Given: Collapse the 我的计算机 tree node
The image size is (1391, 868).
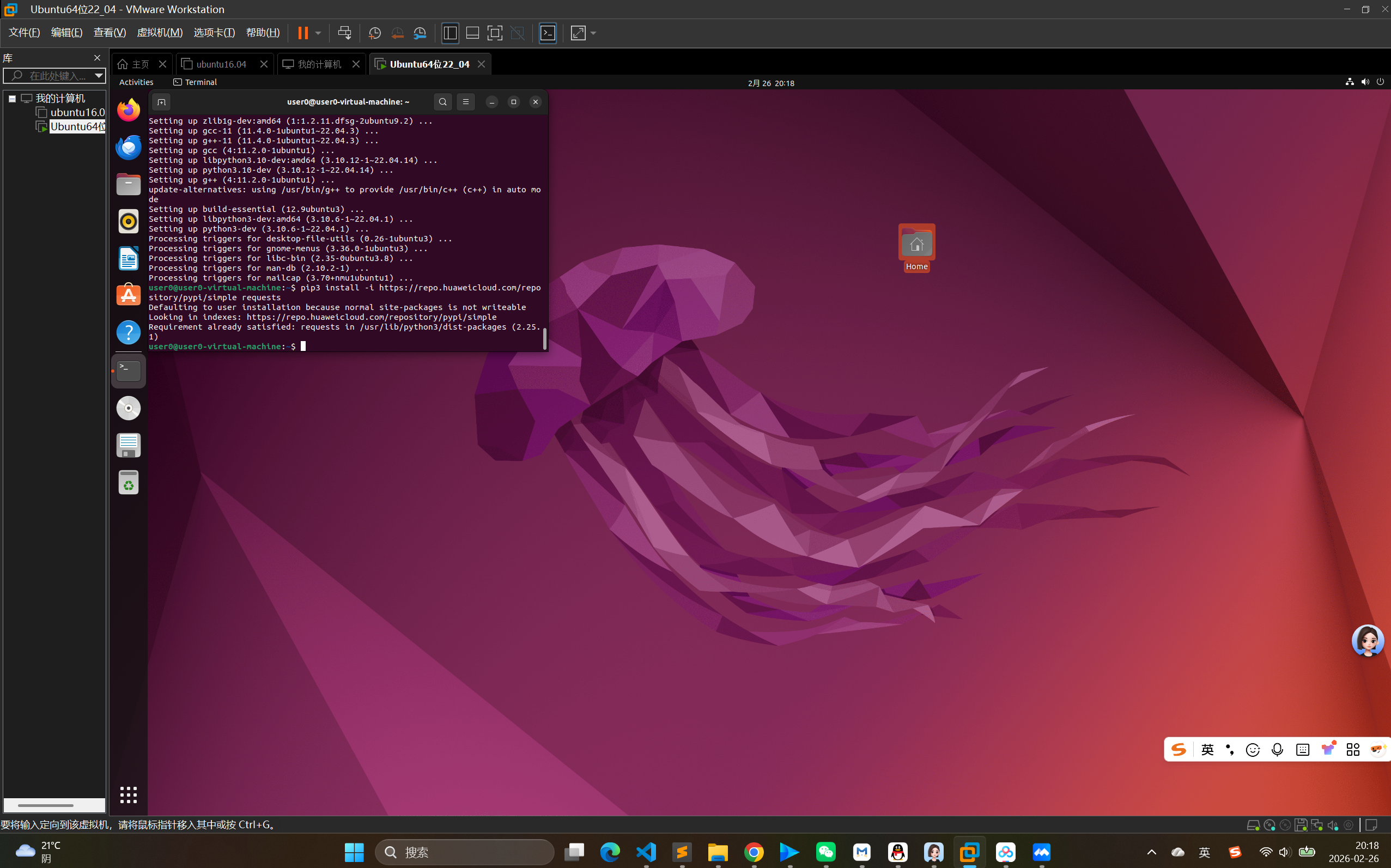Looking at the screenshot, I should click(x=12, y=98).
